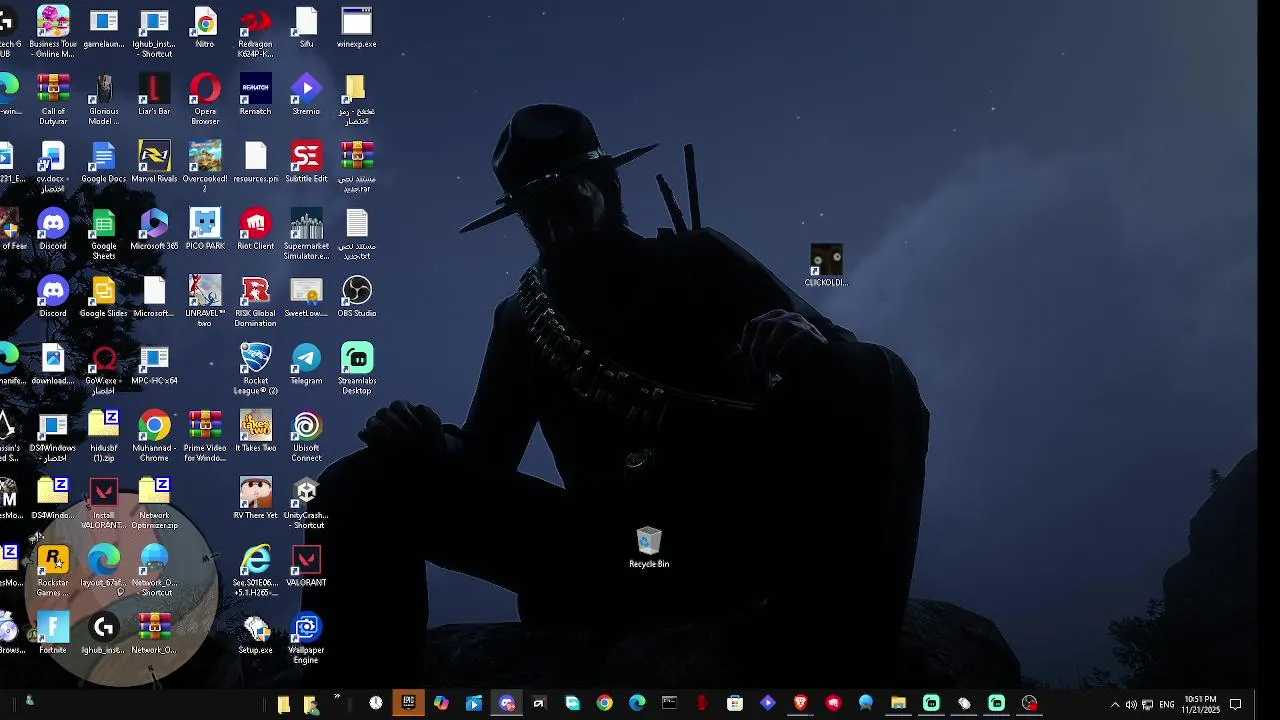This screenshot has width=1280, height=720.
Task: Open the SweetLow certificate file
Action: [306, 297]
